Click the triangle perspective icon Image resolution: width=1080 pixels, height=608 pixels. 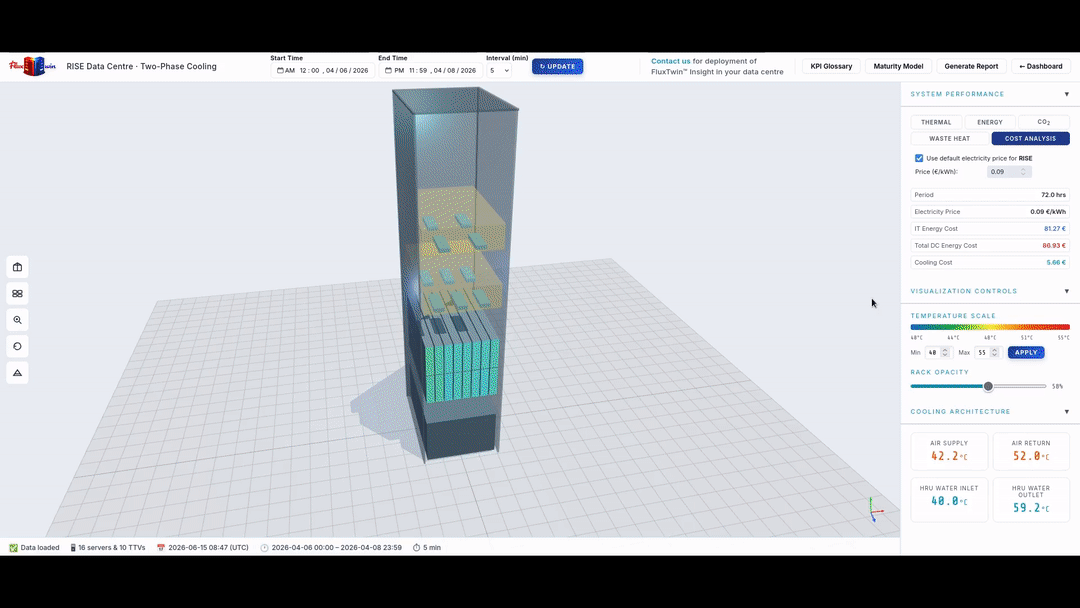[17, 373]
